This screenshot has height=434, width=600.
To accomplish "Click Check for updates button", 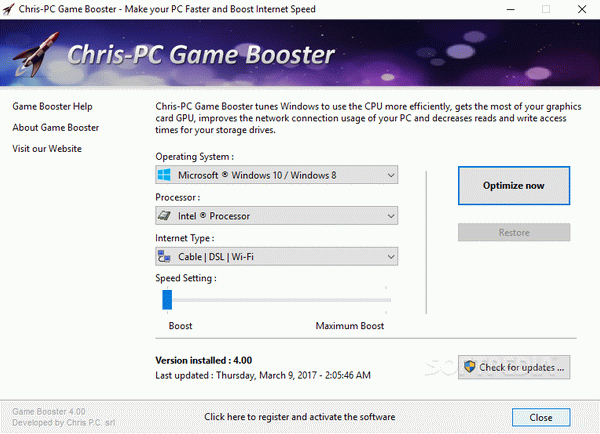I will click(514, 367).
